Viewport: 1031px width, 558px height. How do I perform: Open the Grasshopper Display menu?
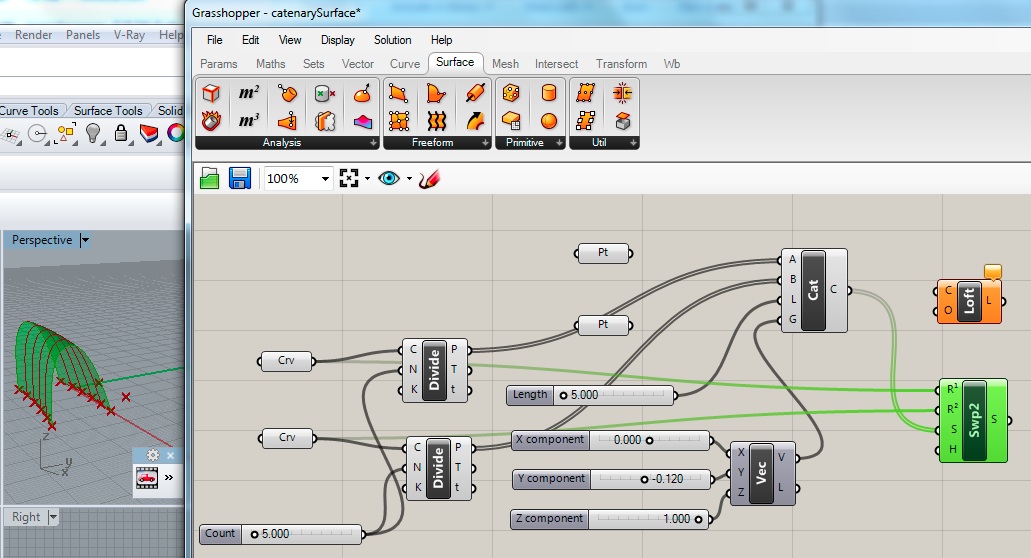pyautogui.click(x=337, y=40)
